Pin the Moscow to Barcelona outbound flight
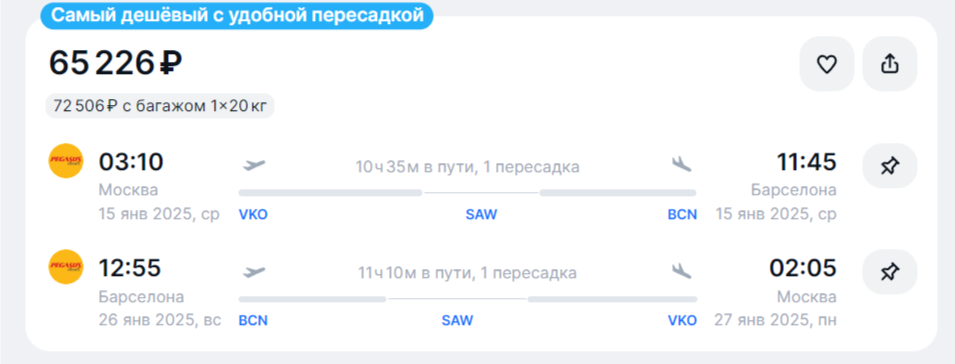The width and height of the screenshot is (955, 364). click(x=890, y=166)
